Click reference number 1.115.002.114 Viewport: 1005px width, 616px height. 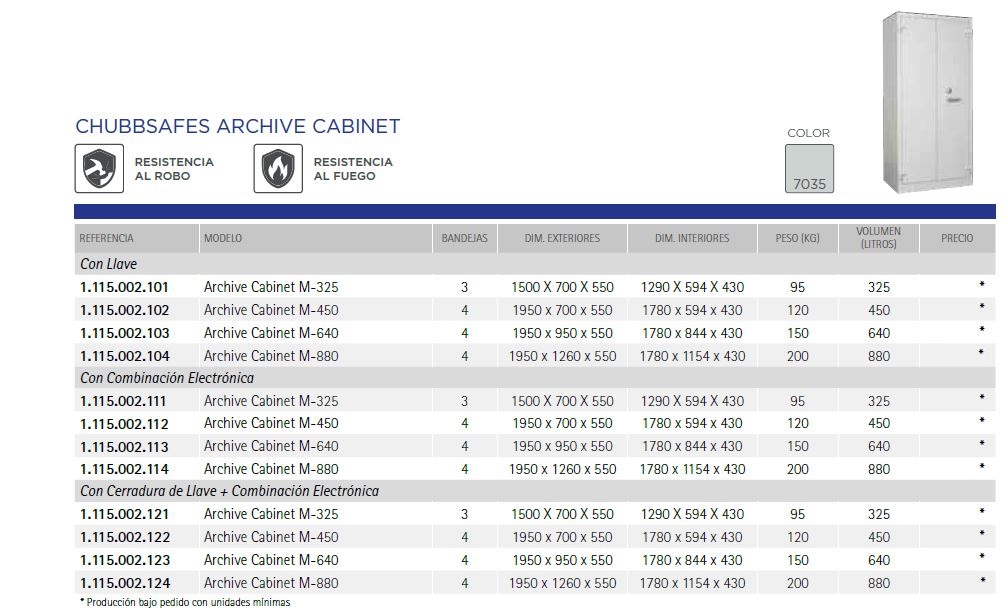125,469
